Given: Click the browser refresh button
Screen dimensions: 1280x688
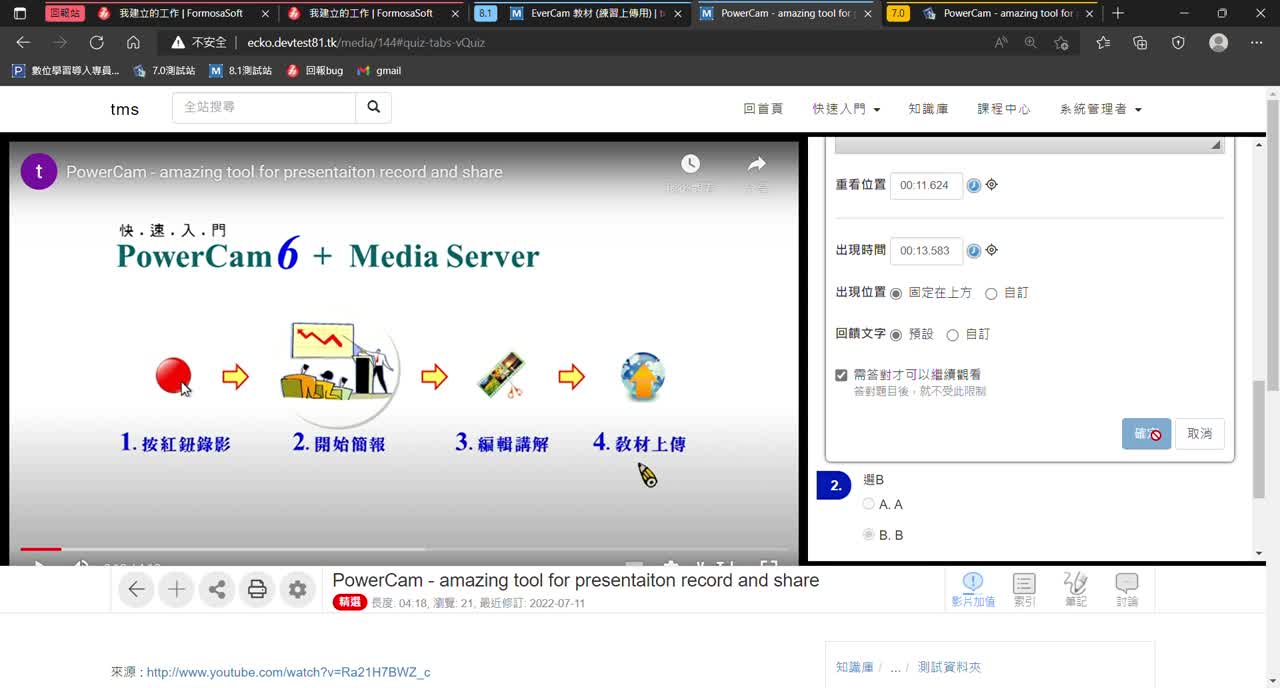Looking at the screenshot, I should click(96, 42).
